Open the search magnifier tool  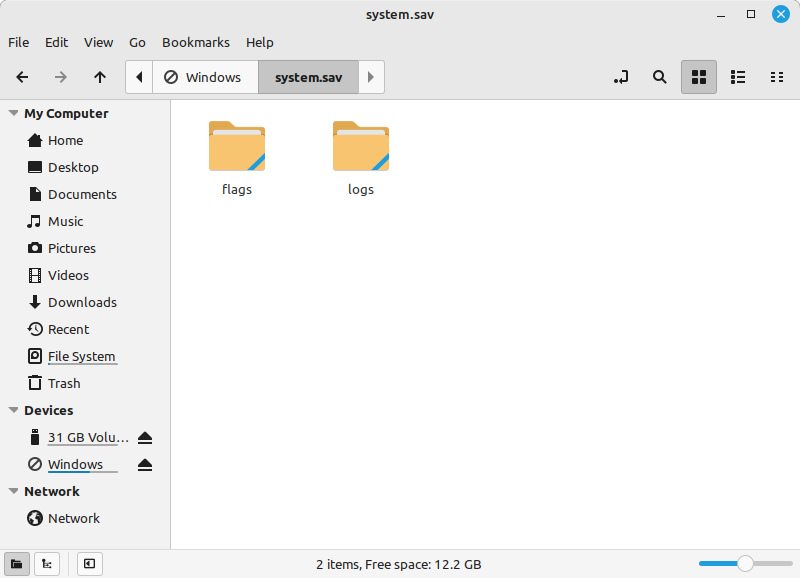point(660,77)
